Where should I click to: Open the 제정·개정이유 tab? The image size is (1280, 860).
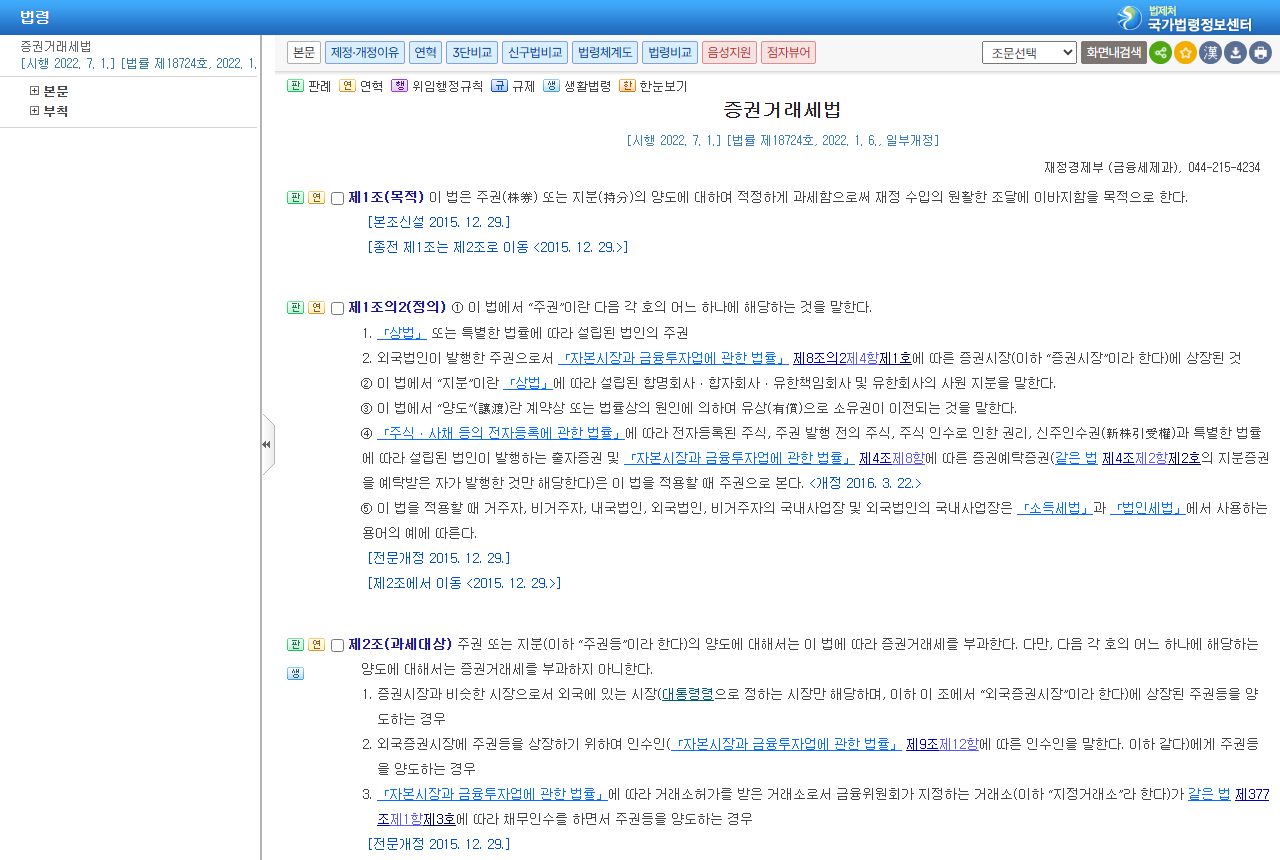(x=364, y=52)
